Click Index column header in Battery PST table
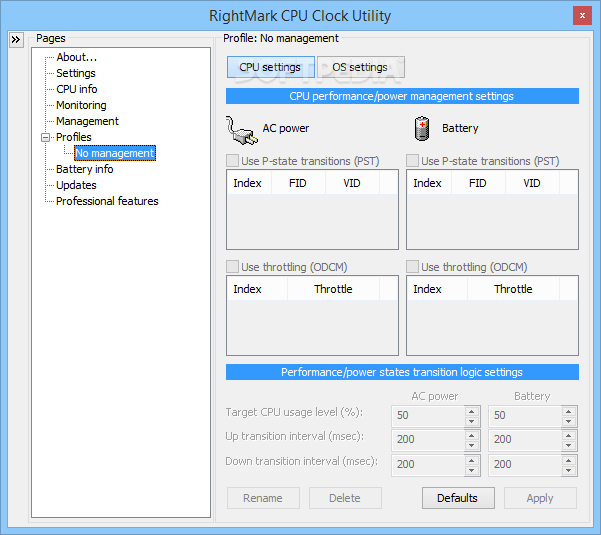The height and width of the screenshot is (535, 601). [430, 183]
